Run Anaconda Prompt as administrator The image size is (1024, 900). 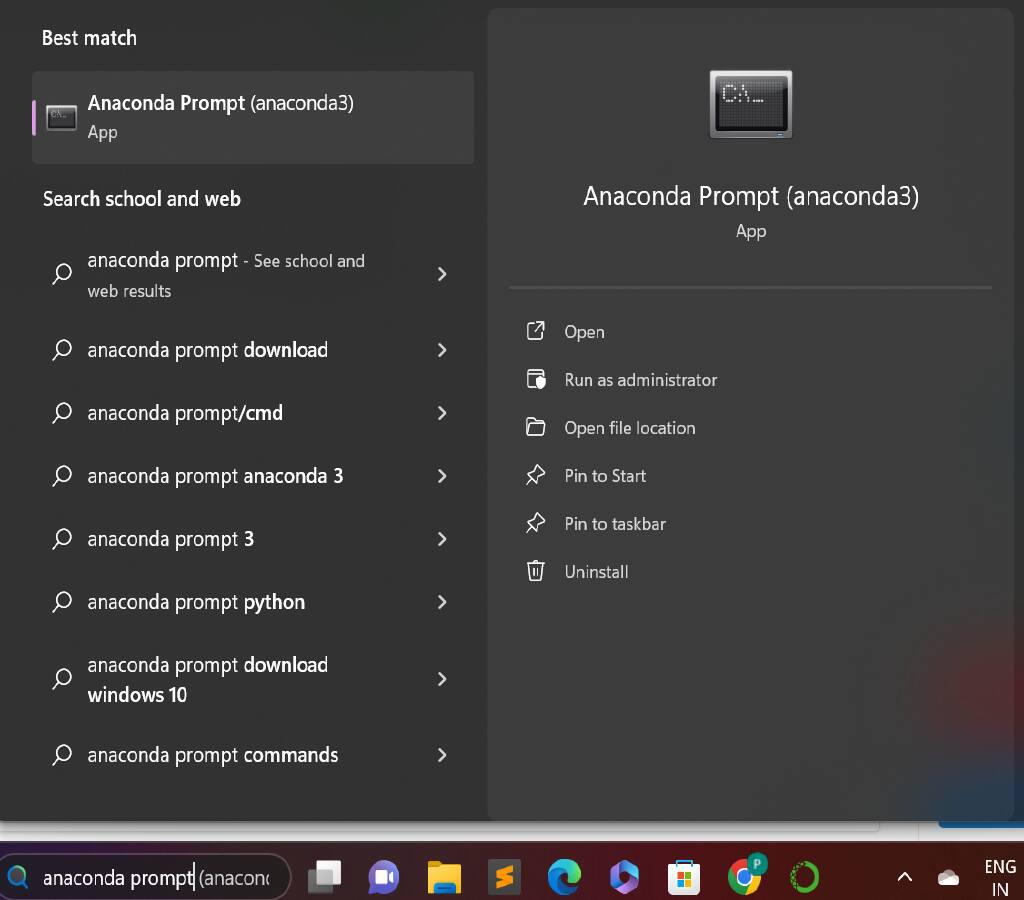tap(640, 380)
